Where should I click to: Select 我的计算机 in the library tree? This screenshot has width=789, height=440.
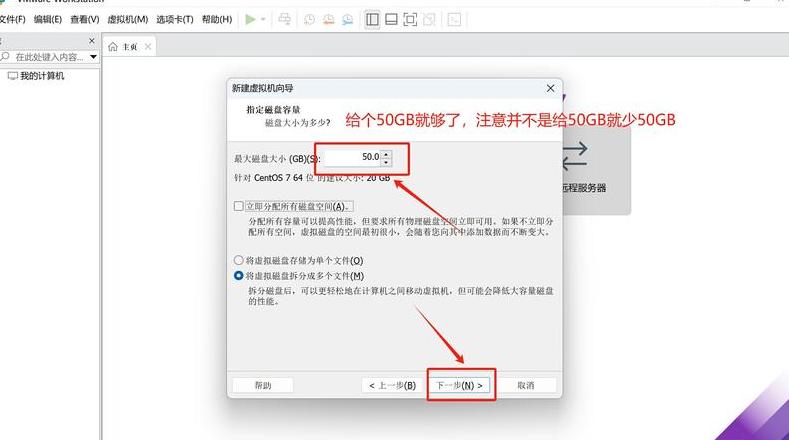pyautogui.click(x=42, y=76)
